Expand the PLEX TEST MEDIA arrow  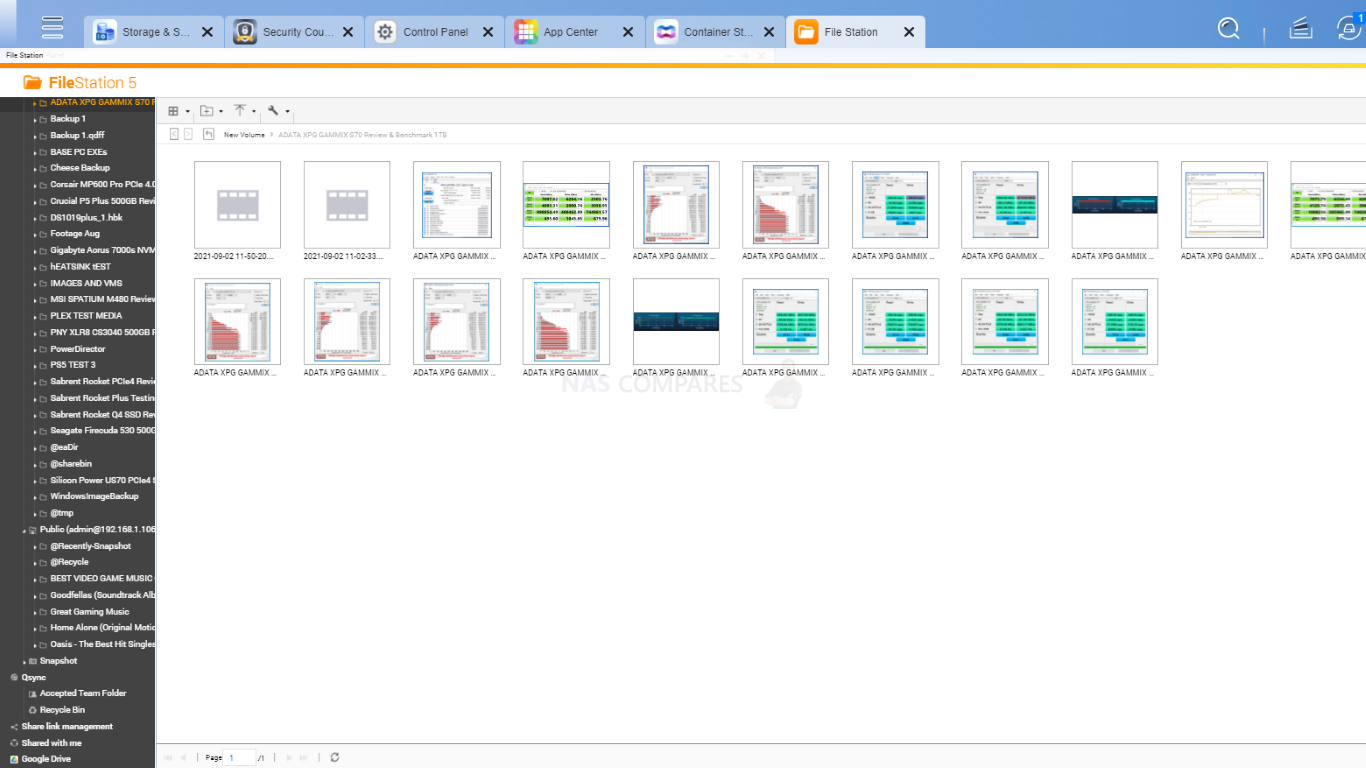[x=35, y=316]
